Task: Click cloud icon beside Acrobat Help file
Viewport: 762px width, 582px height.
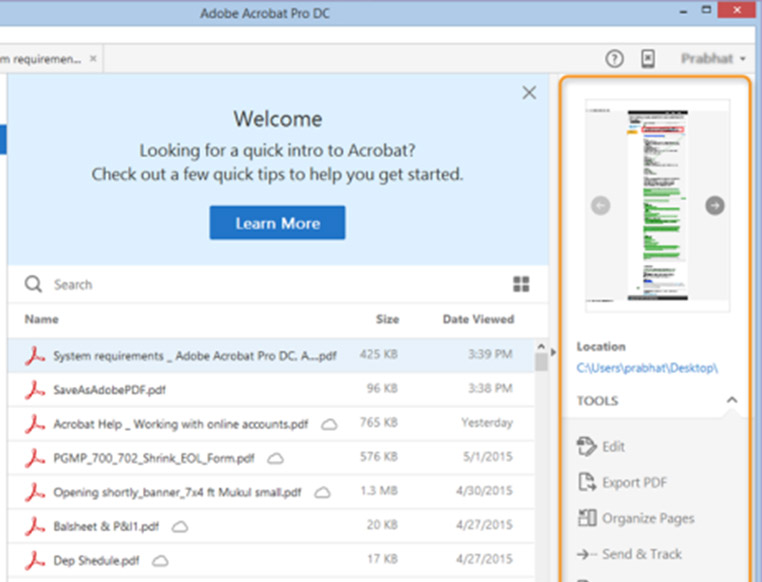Action: tap(329, 425)
